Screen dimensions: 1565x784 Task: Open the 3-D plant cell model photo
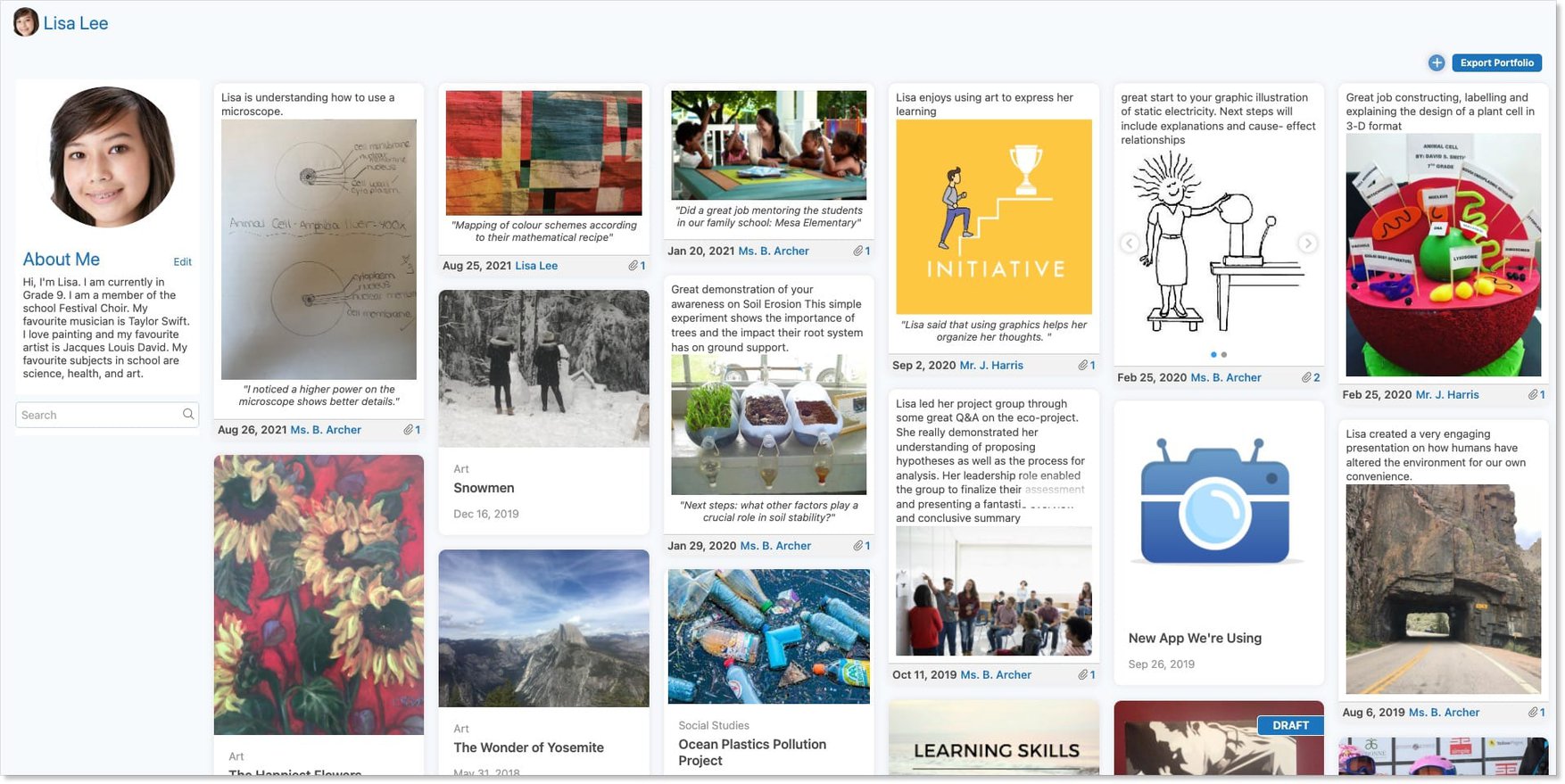click(x=1444, y=255)
